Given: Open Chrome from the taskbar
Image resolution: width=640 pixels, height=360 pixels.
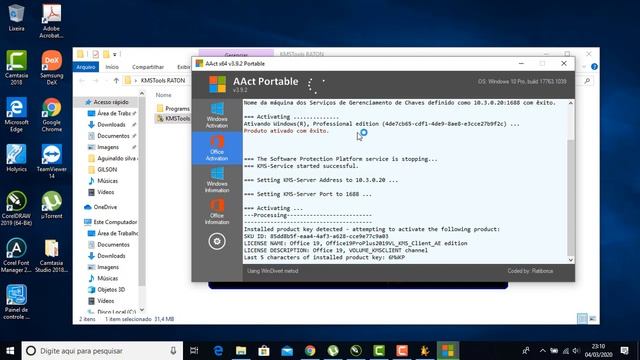Looking at the screenshot, I should tap(310, 351).
